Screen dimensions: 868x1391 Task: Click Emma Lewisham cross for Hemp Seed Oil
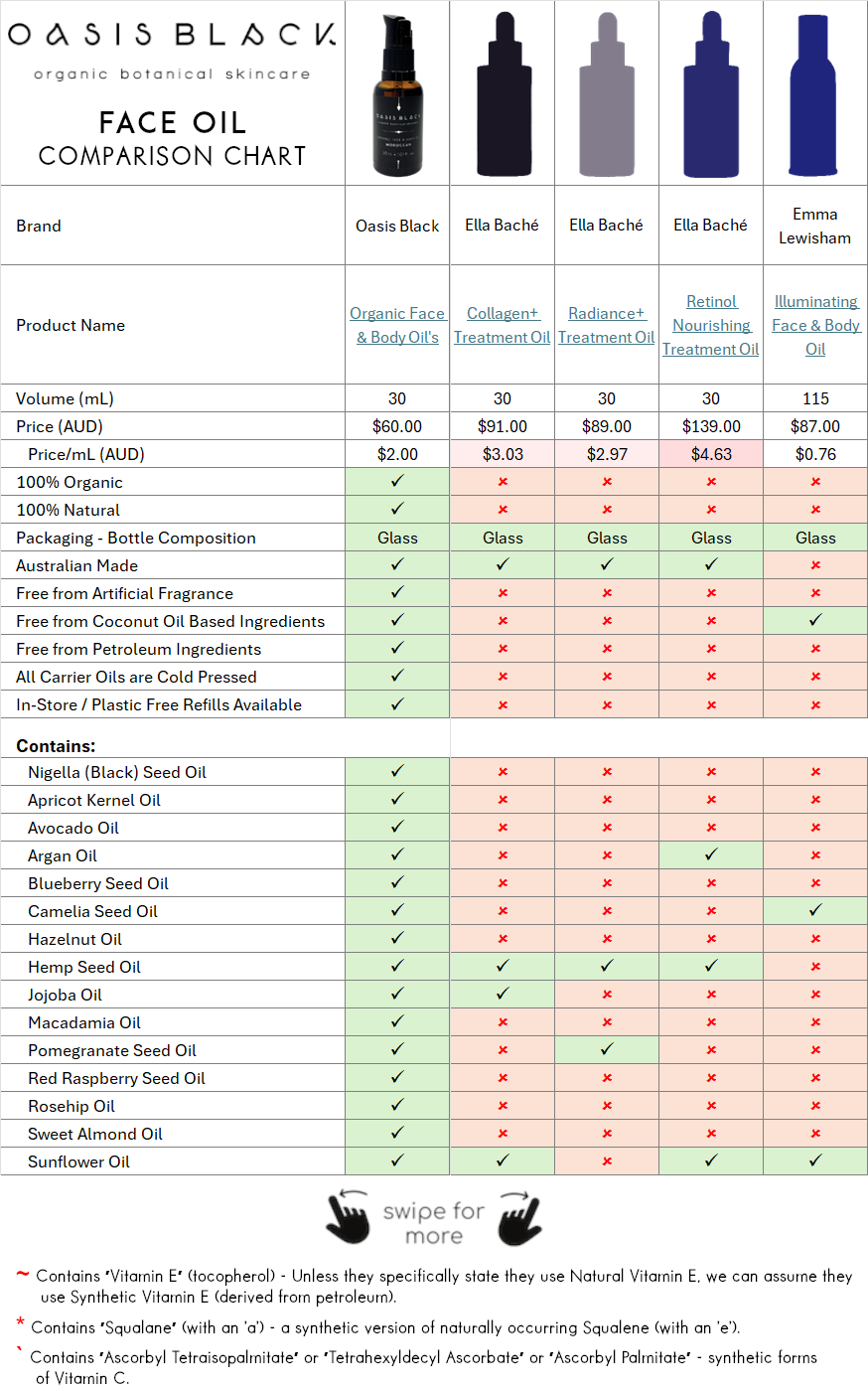(x=815, y=967)
